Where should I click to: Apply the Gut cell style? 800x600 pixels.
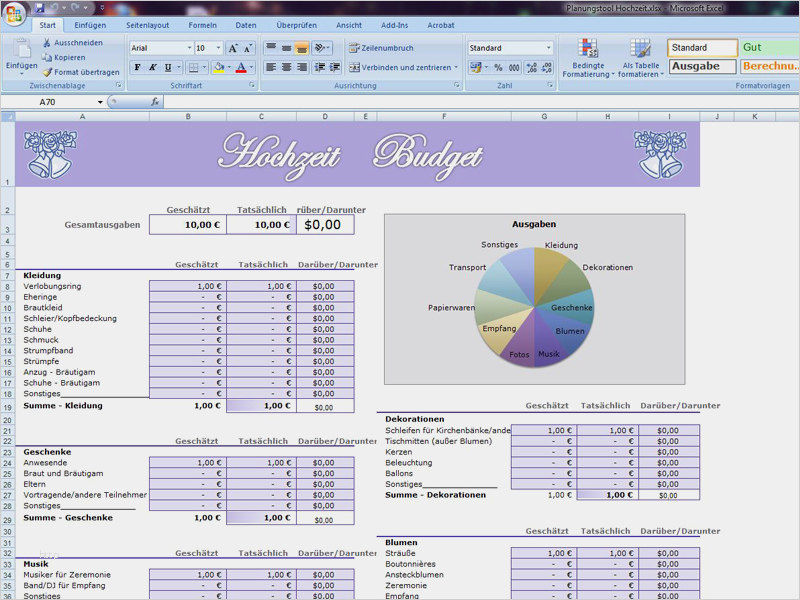[768, 47]
